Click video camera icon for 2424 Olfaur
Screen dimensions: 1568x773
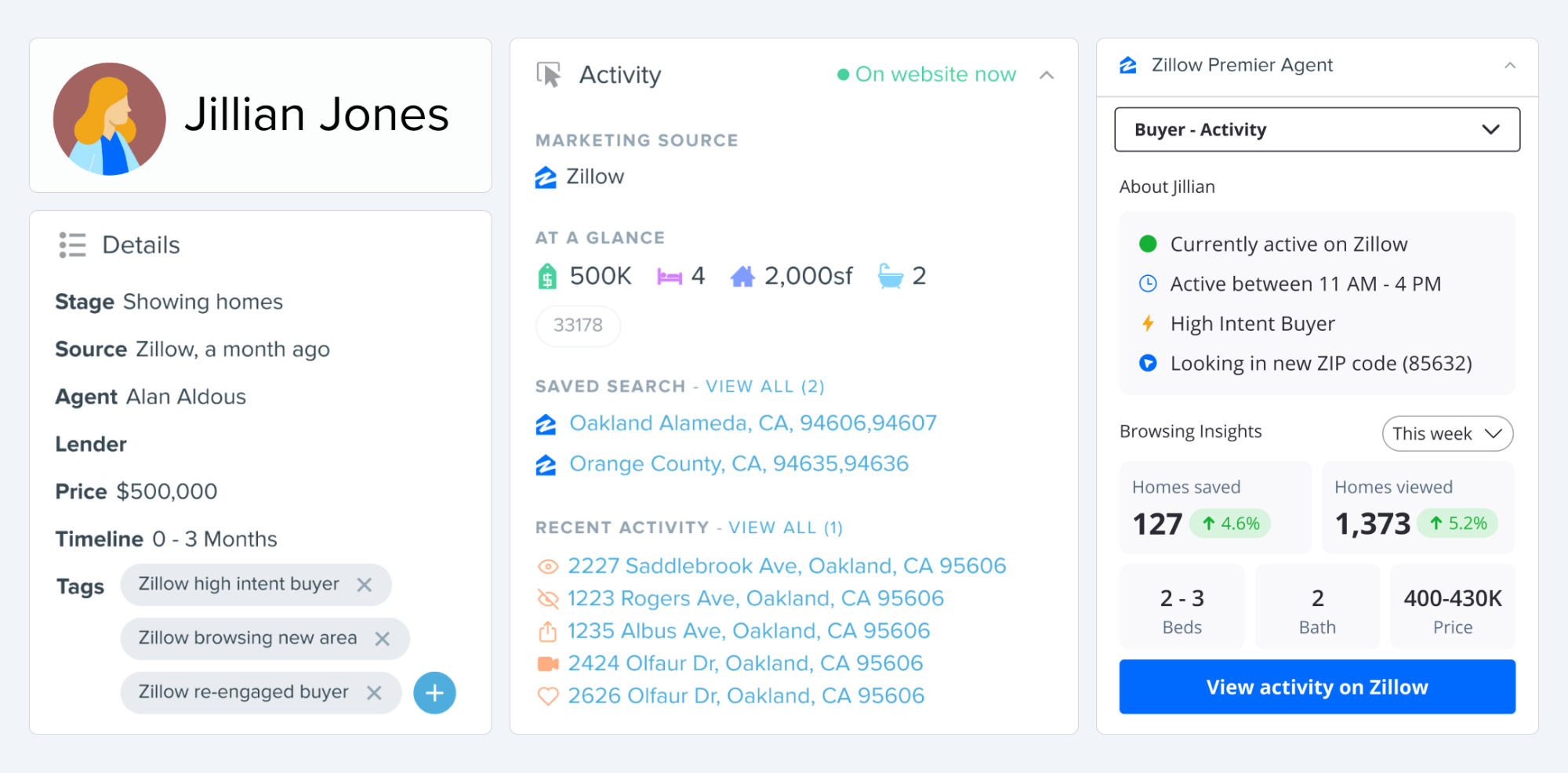547,664
